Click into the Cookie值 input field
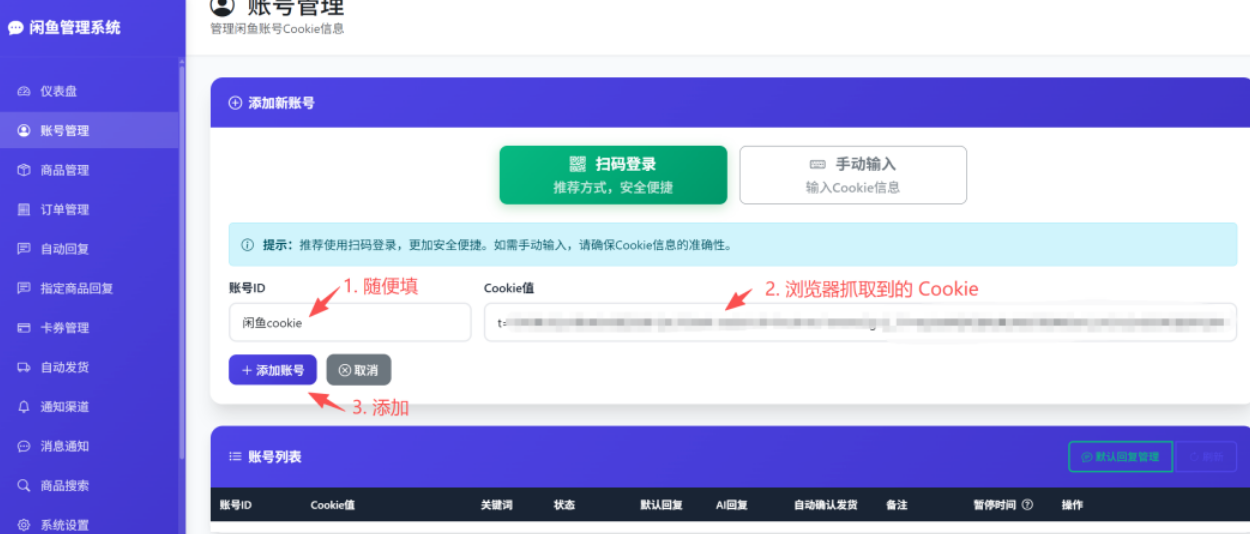This screenshot has width=1250, height=534. (860, 323)
